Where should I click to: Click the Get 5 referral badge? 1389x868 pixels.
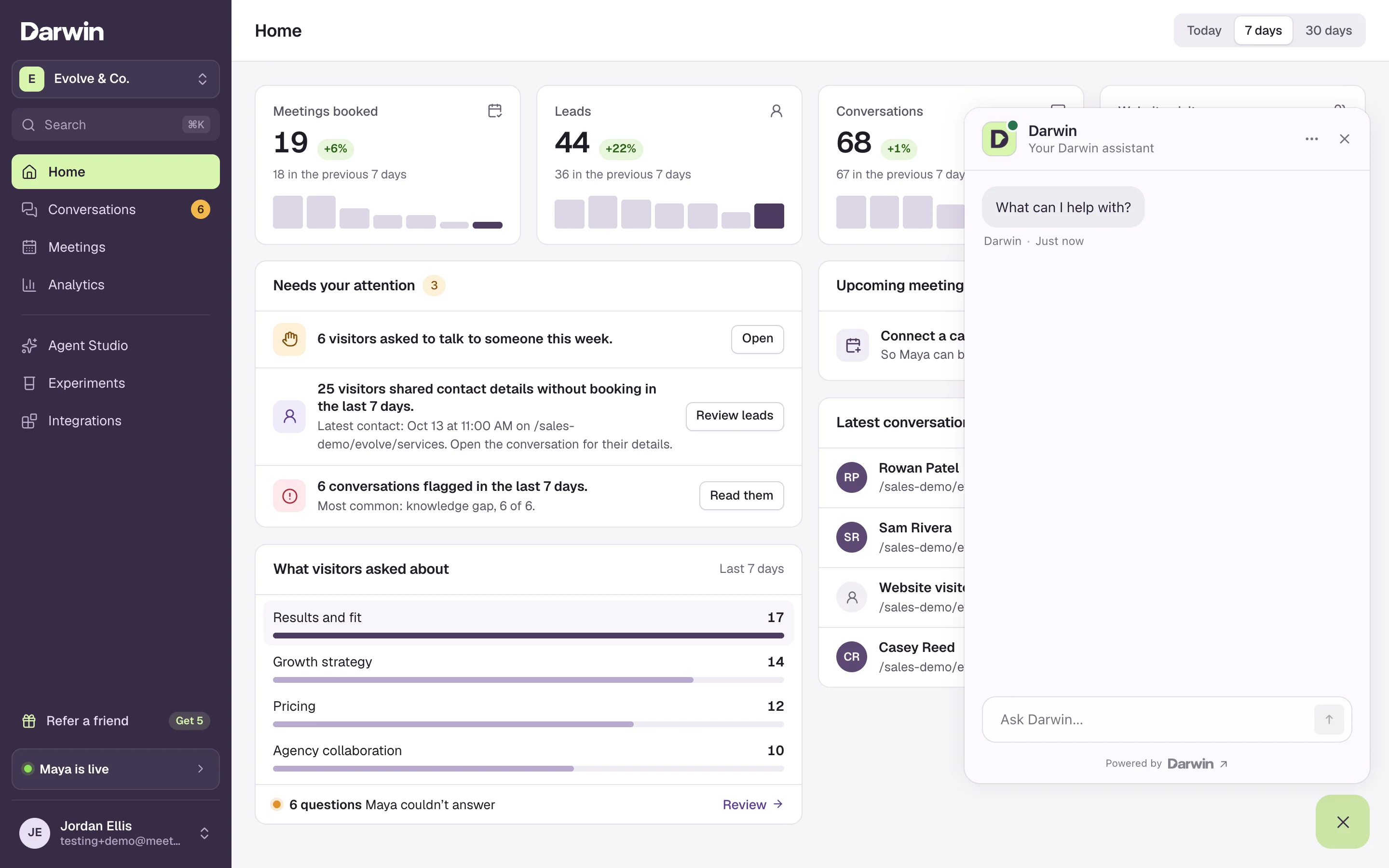point(189,720)
